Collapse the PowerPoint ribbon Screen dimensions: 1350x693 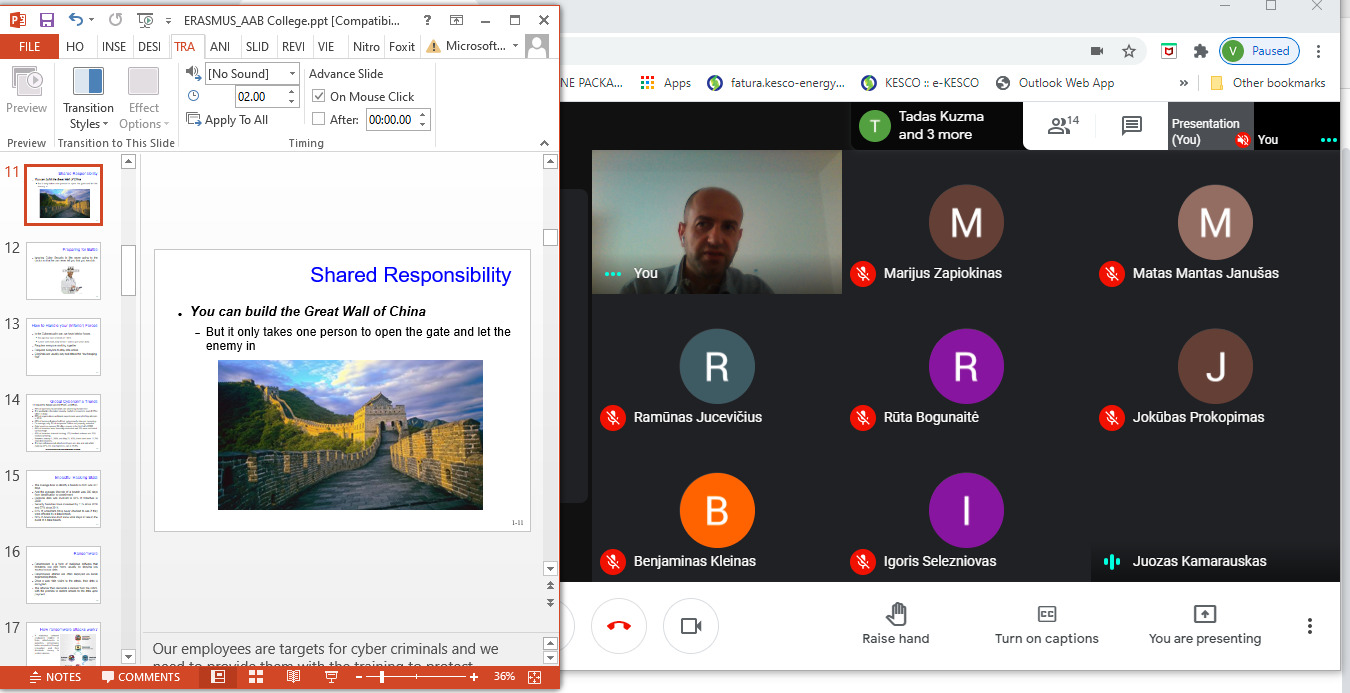coord(545,143)
